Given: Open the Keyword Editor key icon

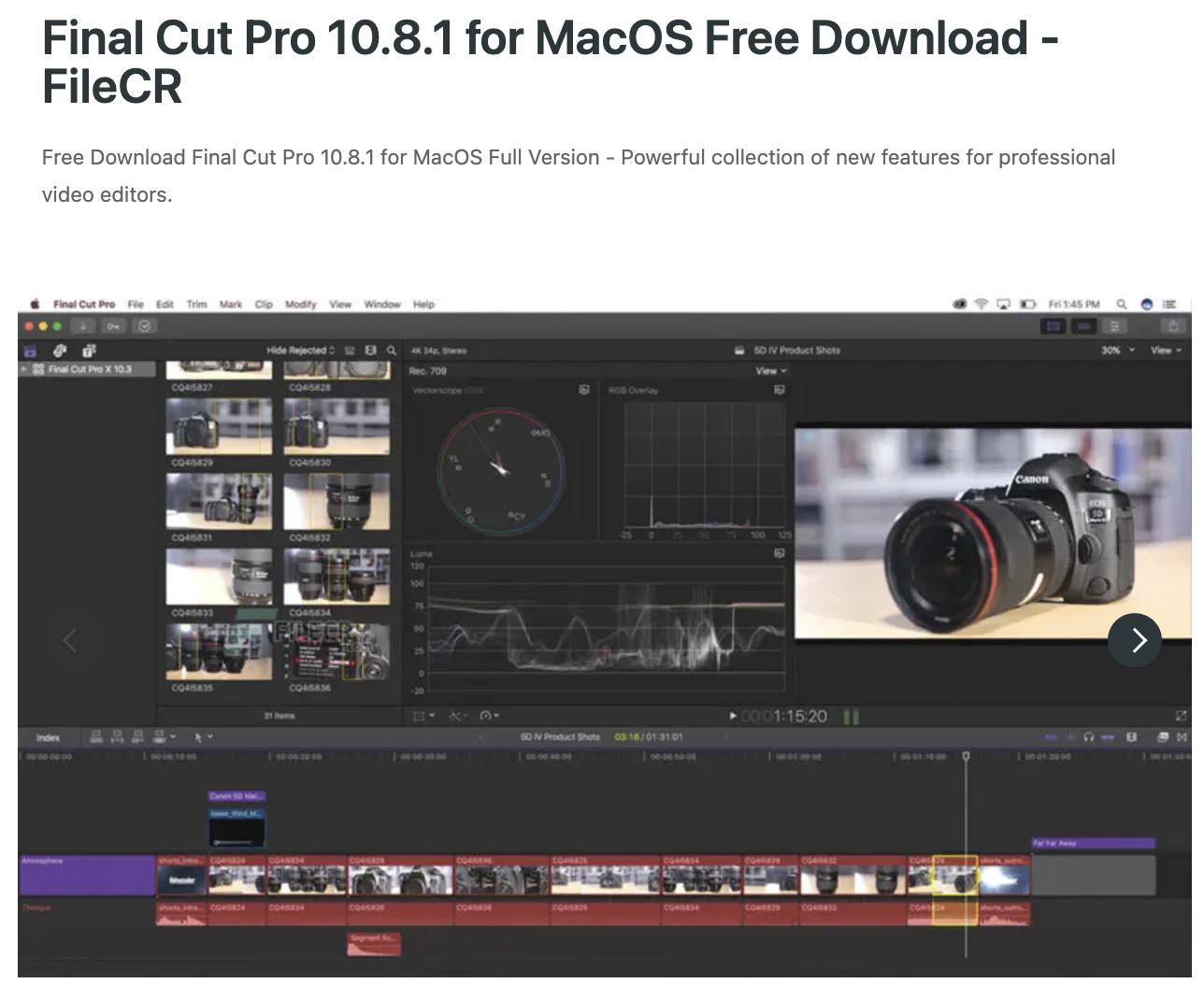Looking at the screenshot, I should tap(113, 326).
